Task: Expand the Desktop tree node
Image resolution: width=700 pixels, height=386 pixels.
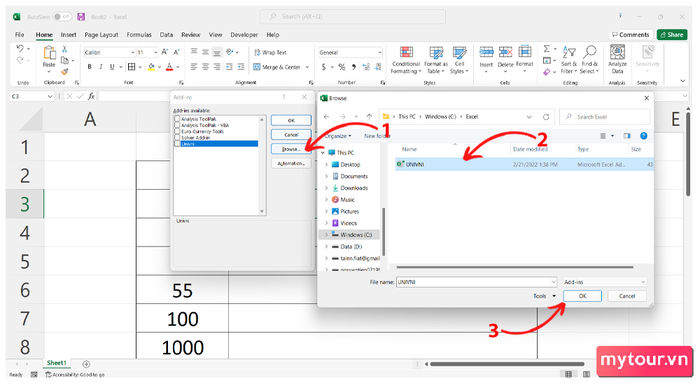Action: pos(326,165)
